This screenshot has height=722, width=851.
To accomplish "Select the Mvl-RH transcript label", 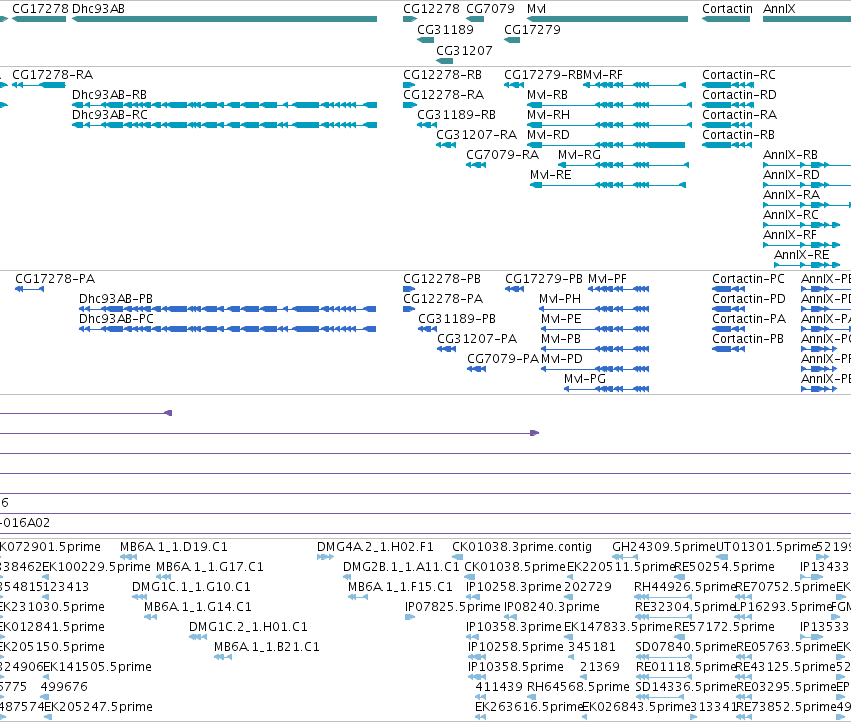I will click(x=548, y=115).
